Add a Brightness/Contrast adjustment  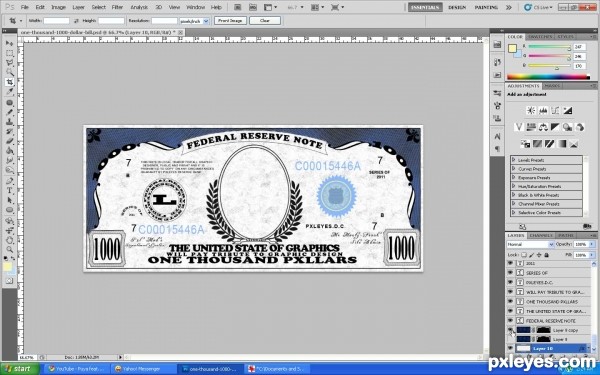531,111
